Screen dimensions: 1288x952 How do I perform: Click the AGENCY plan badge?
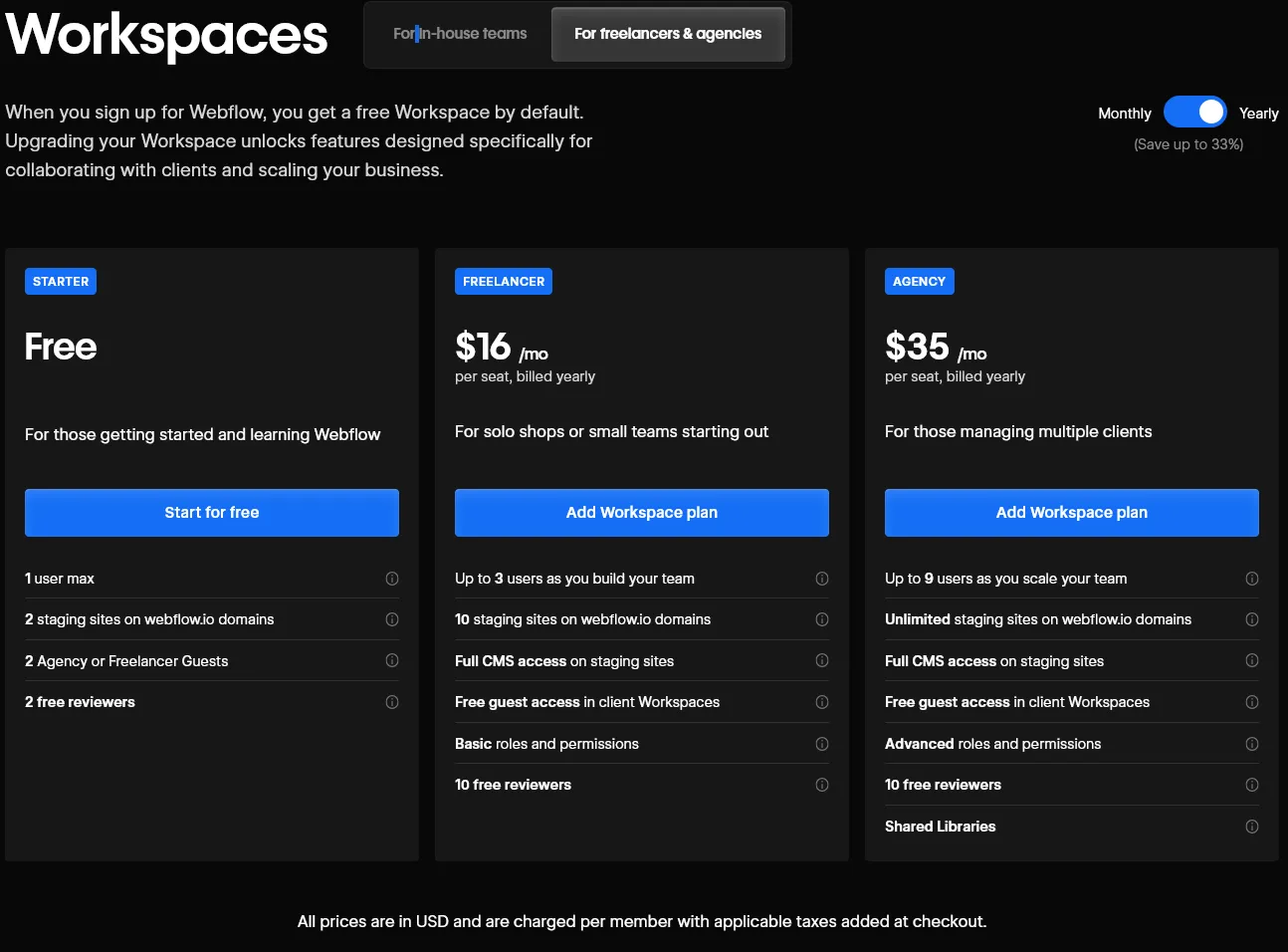[920, 282]
